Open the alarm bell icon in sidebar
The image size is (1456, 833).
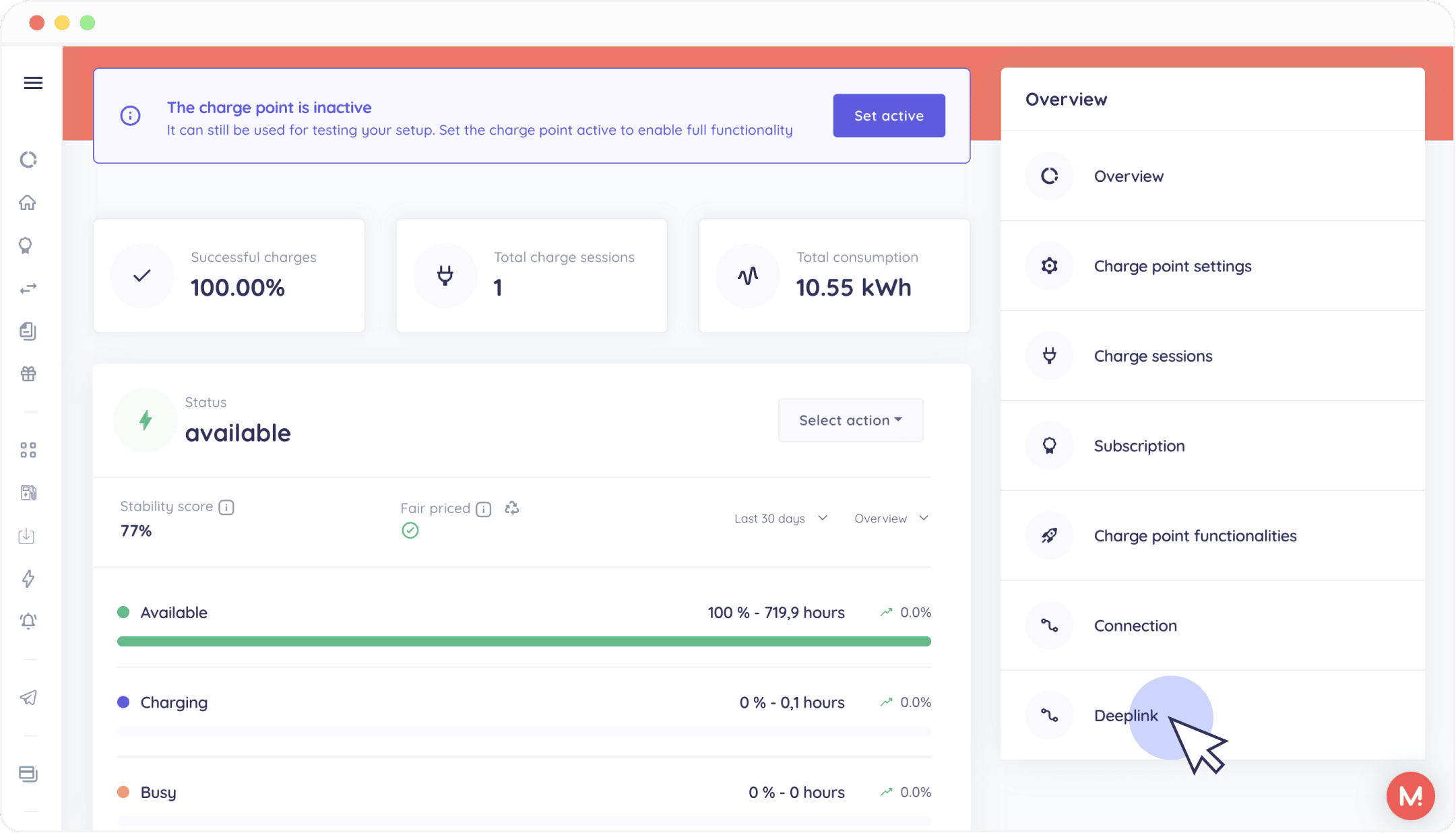[x=28, y=621]
